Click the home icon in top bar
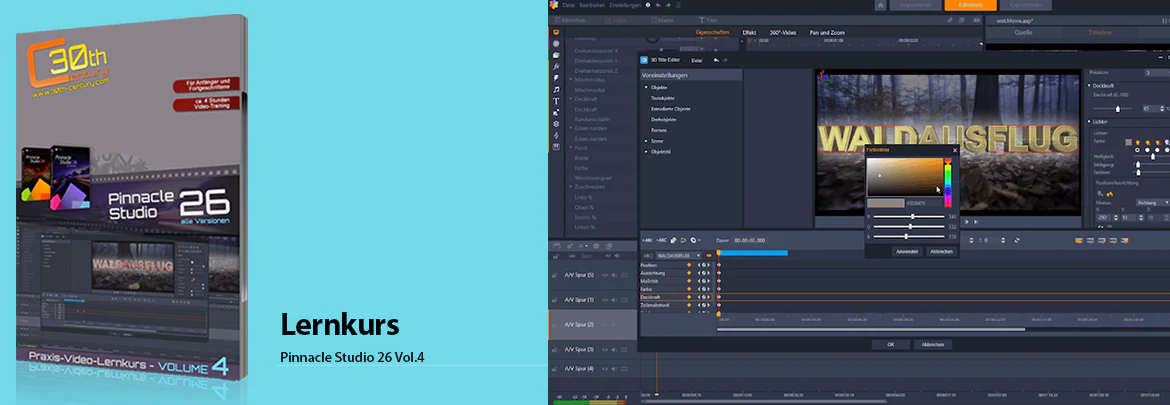This screenshot has width=1170, height=405. (x=880, y=5)
